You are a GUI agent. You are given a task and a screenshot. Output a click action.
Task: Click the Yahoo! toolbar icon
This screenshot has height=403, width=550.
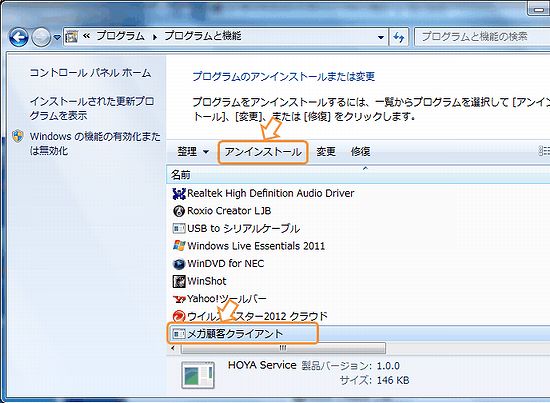click(179, 299)
